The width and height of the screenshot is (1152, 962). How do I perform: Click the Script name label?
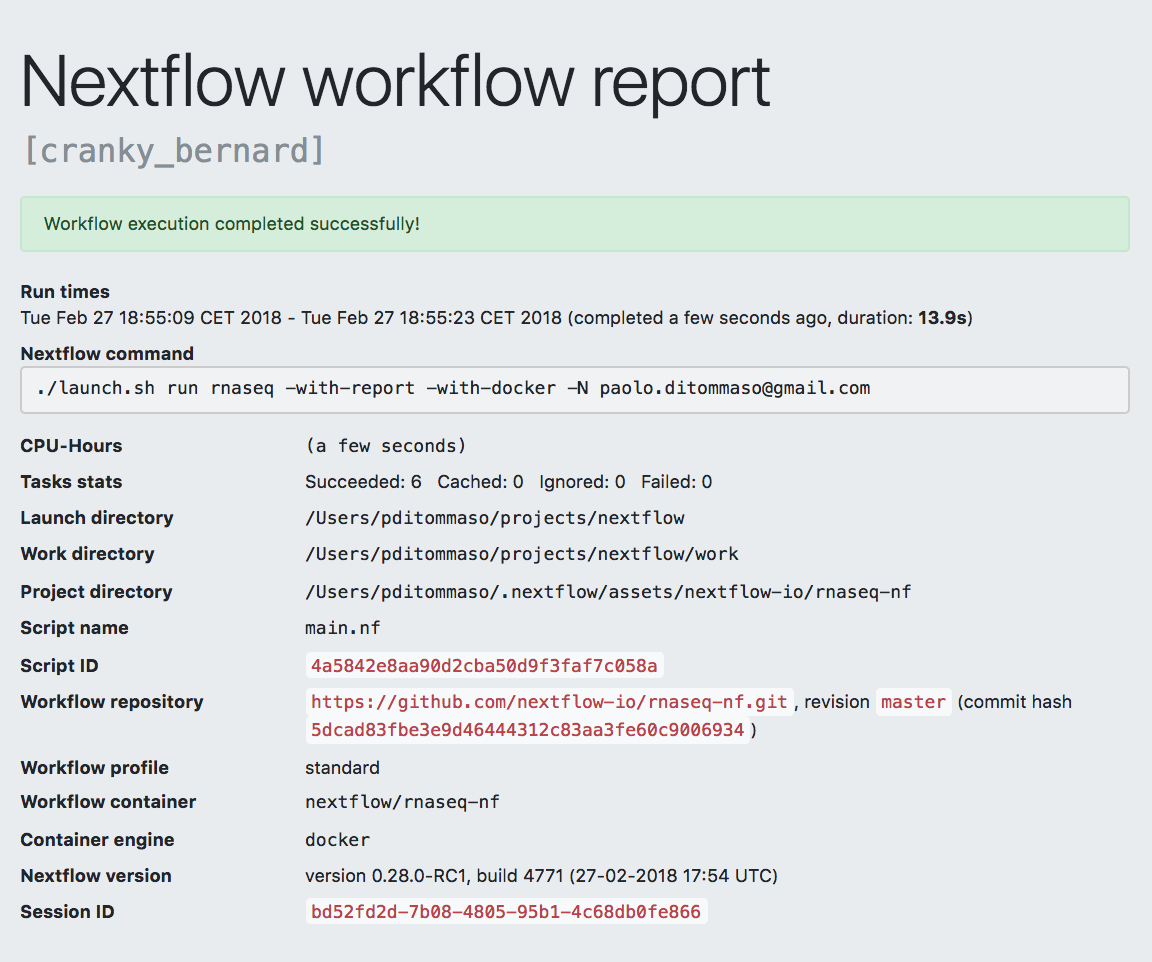(x=74, y=628)
